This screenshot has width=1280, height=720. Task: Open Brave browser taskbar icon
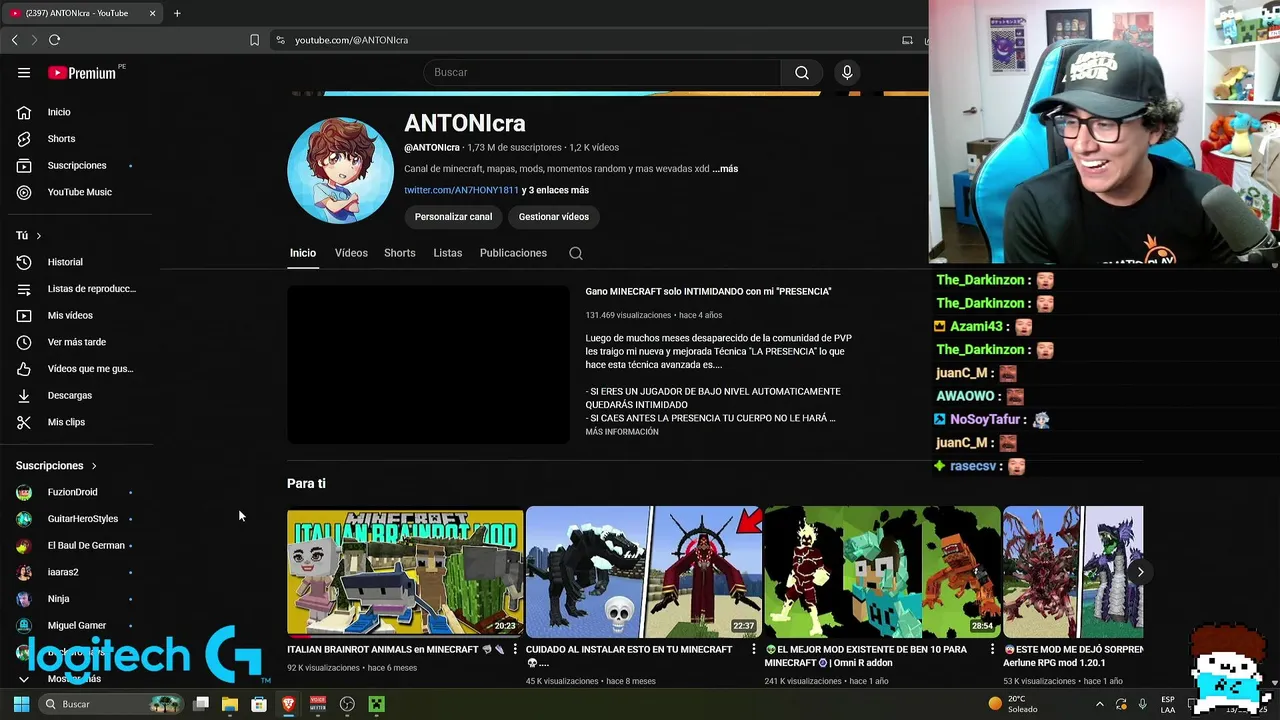click(x=289, y=704)
